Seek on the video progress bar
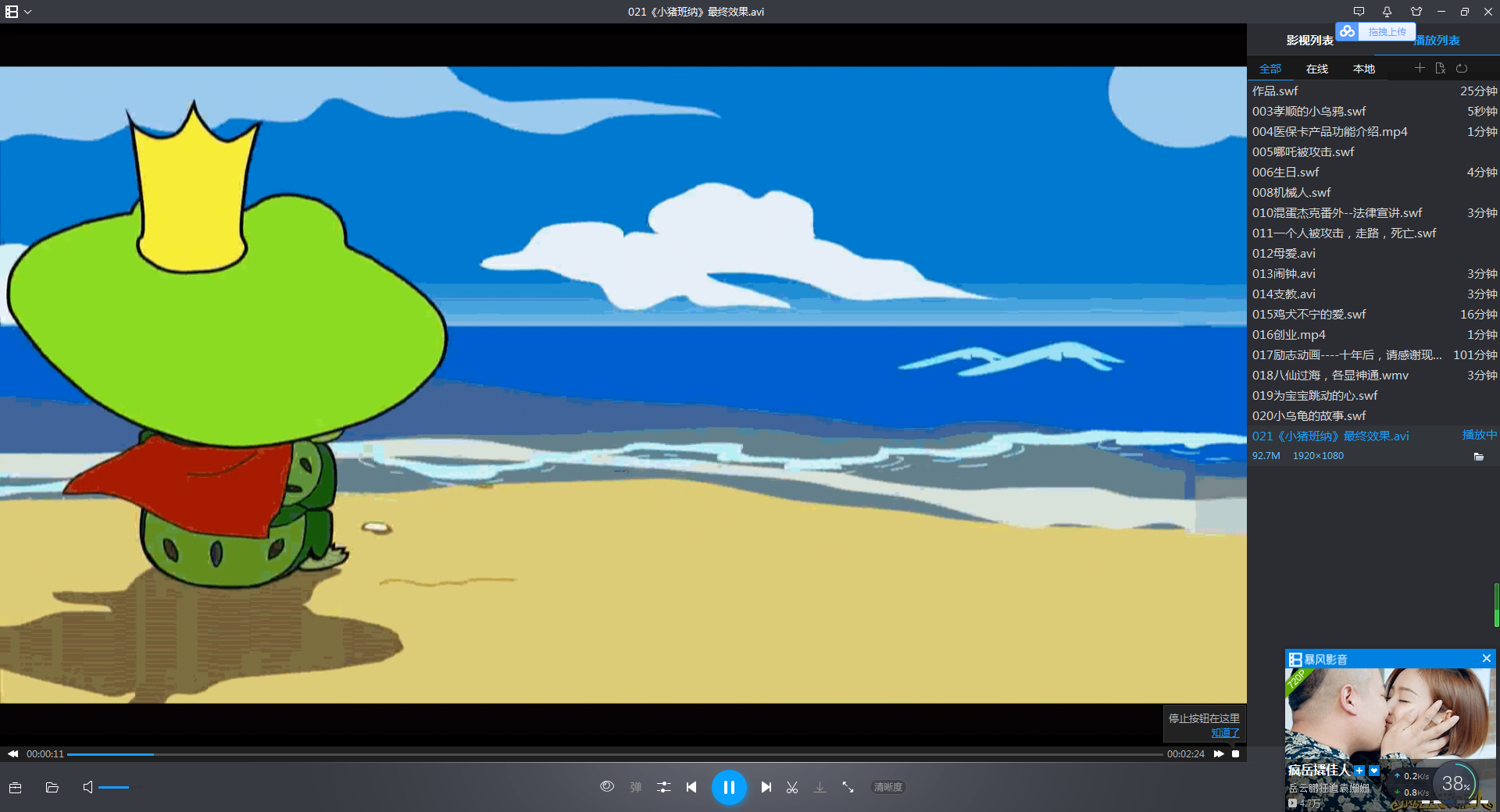Screen dimensions: 1500x812 click(x=615, y=754)
